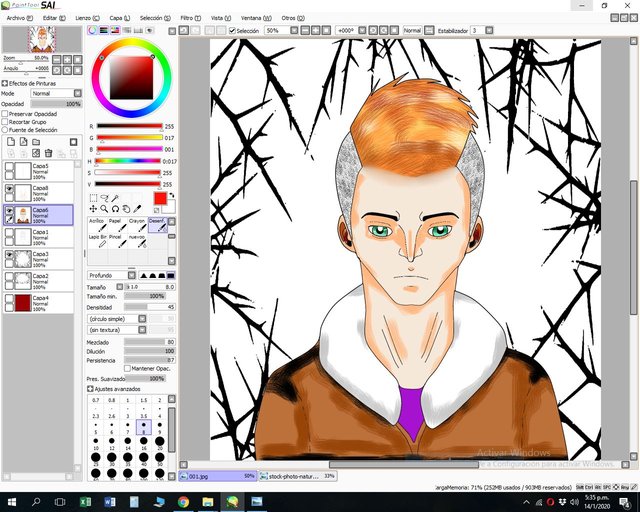Zoom in using navigator plus button
Viewport: 640px width, 512px height.
coord(67,60)
